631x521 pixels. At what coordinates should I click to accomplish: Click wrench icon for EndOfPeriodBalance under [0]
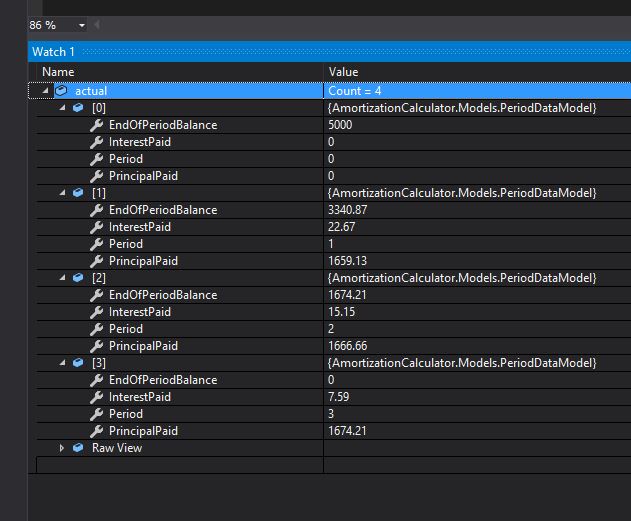pyautogui.click(x=96, y=125)
